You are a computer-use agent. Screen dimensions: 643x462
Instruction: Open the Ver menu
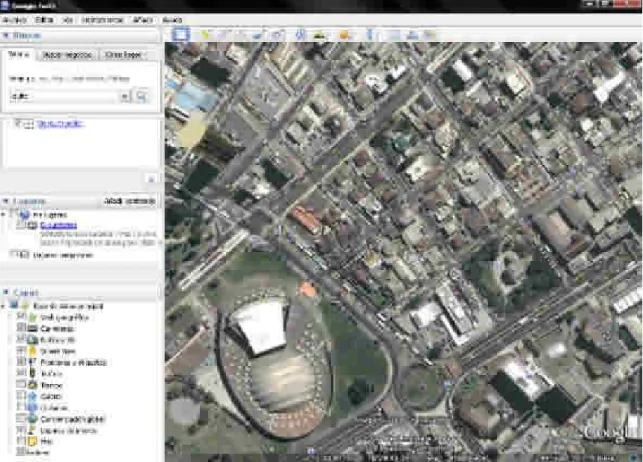click(68, 20)
